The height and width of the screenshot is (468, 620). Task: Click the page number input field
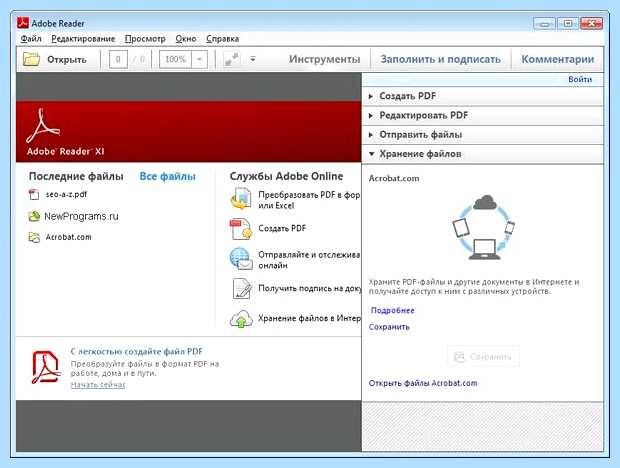tap(118, 59)
